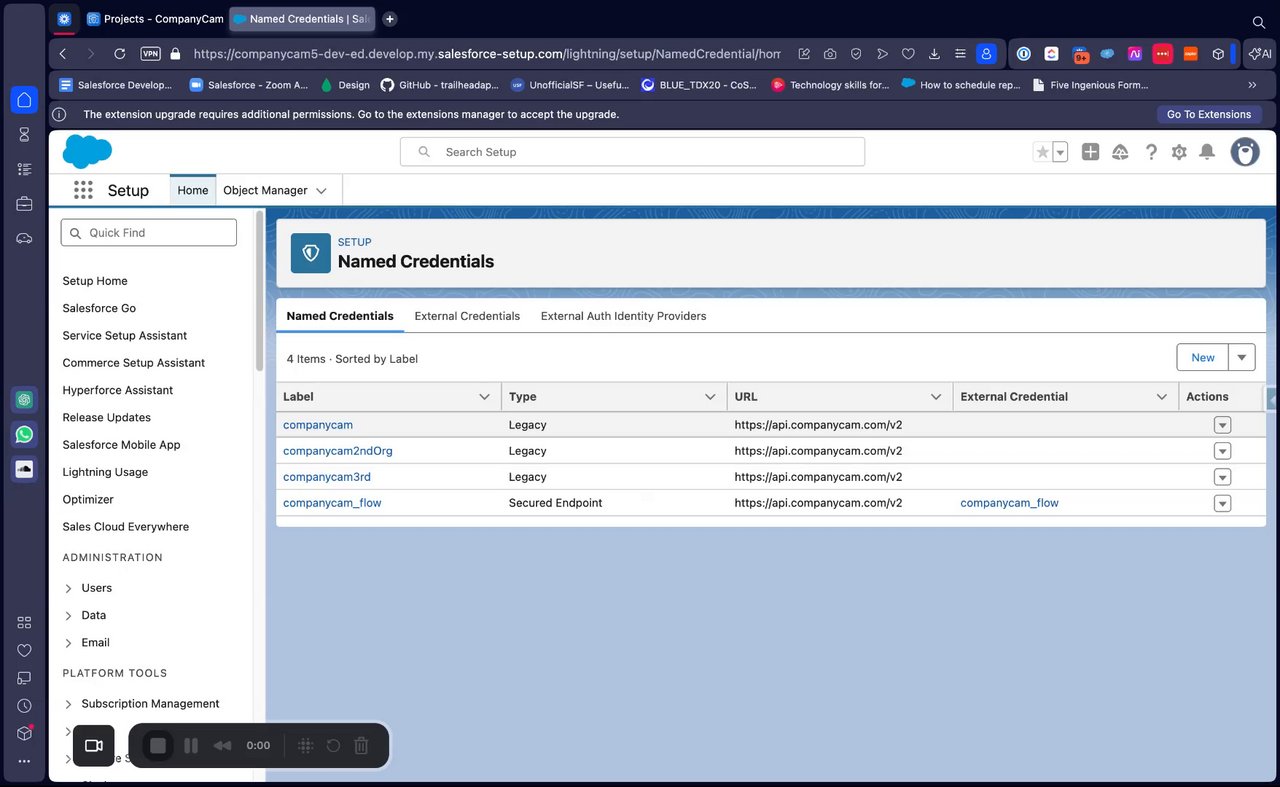Expand the Subscription Management section

68,704
